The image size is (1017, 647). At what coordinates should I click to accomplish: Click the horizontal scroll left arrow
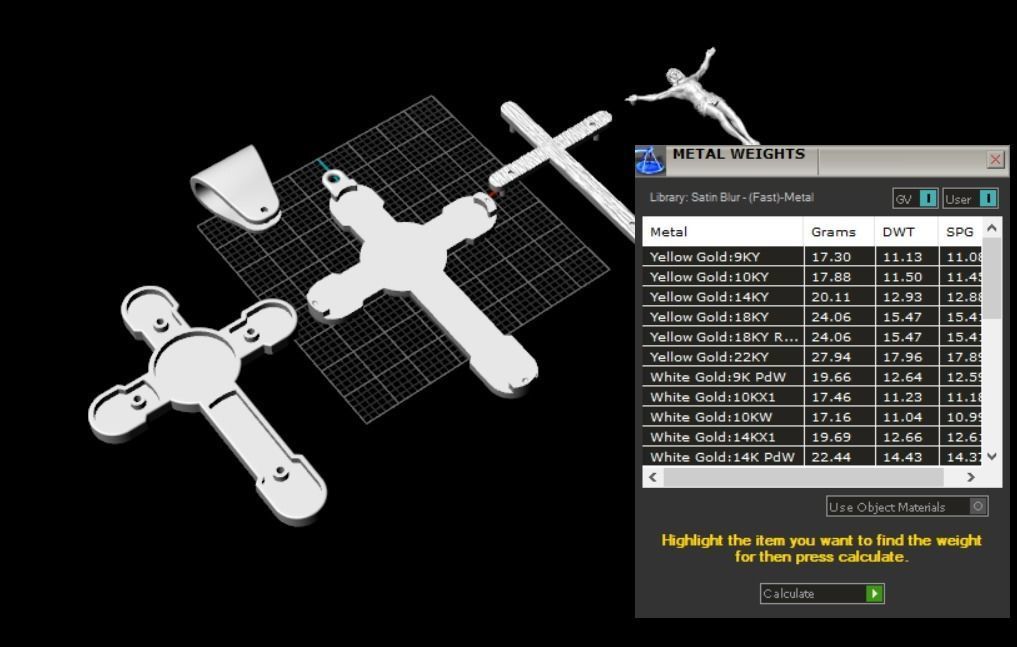click(652, 477)
